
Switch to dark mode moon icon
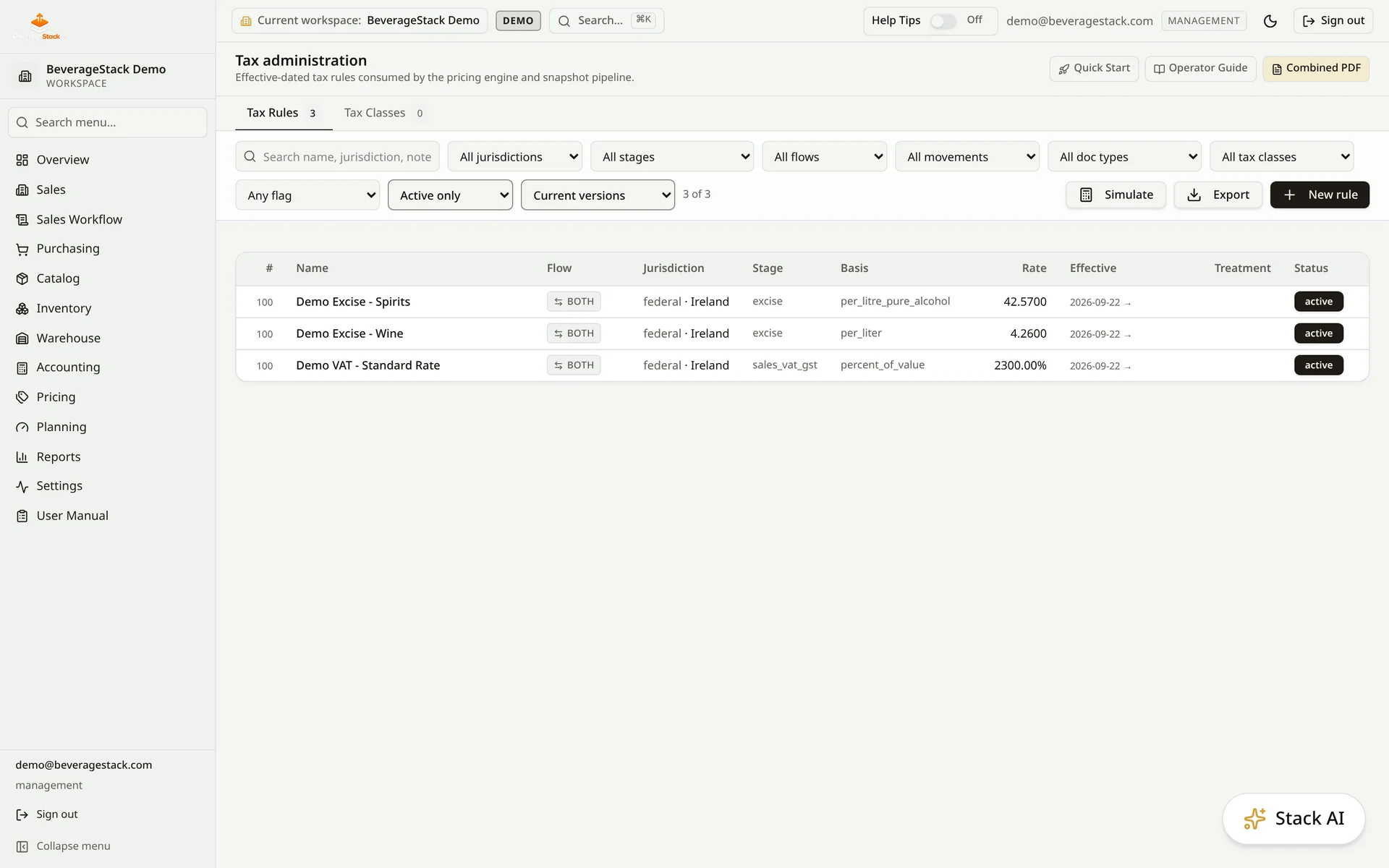pyautogui.click(x=1270, y=21)
